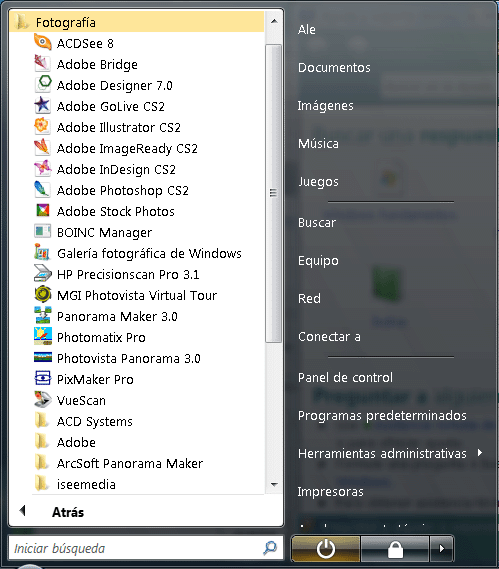Screen dimensions: 499x569
Task: Click the Photovista Panorama 3.0 icon
Action: pyautogui.click(x=42, y=358)
